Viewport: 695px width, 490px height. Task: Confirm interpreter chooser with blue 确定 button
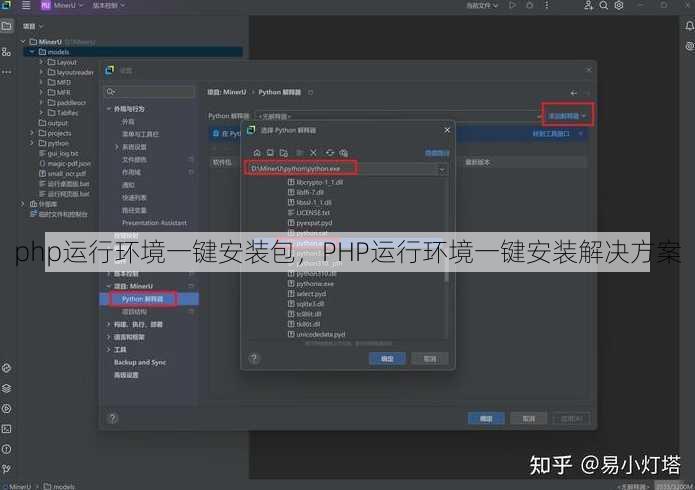(x=387, y=359)
